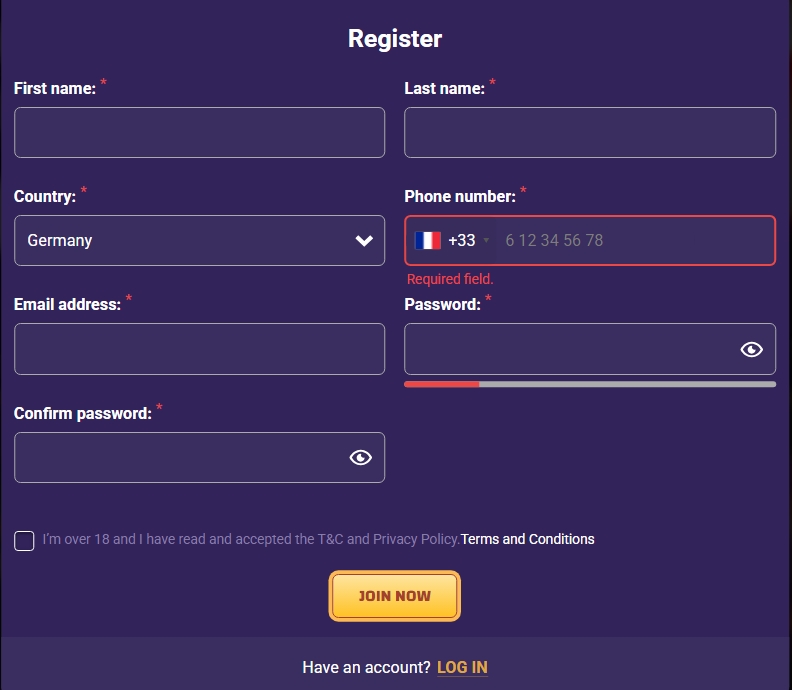Screen dimensions: 792x690
Task: Click the French flag icon
Action: (428, 241)
